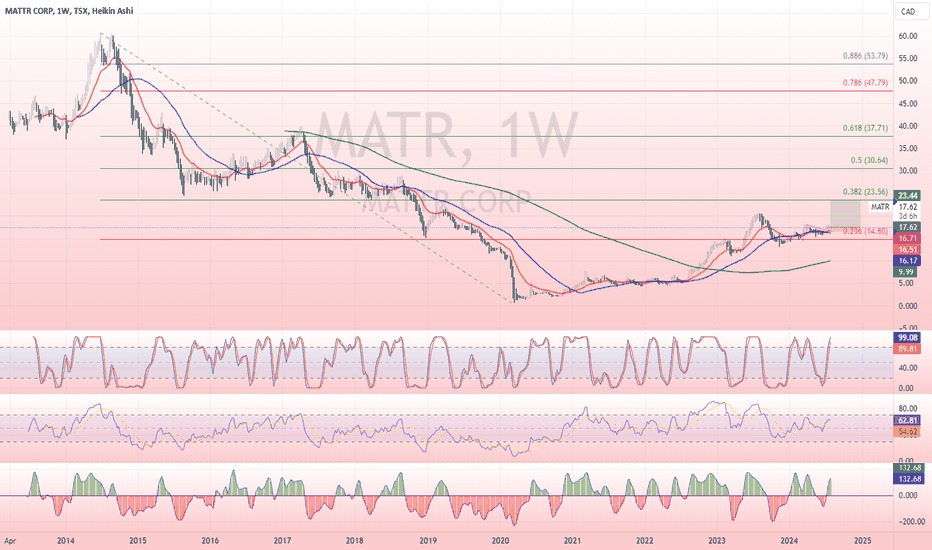Click the orange 54.62 RSI average tag
The image size is (932, 550).
coord(908,432)
